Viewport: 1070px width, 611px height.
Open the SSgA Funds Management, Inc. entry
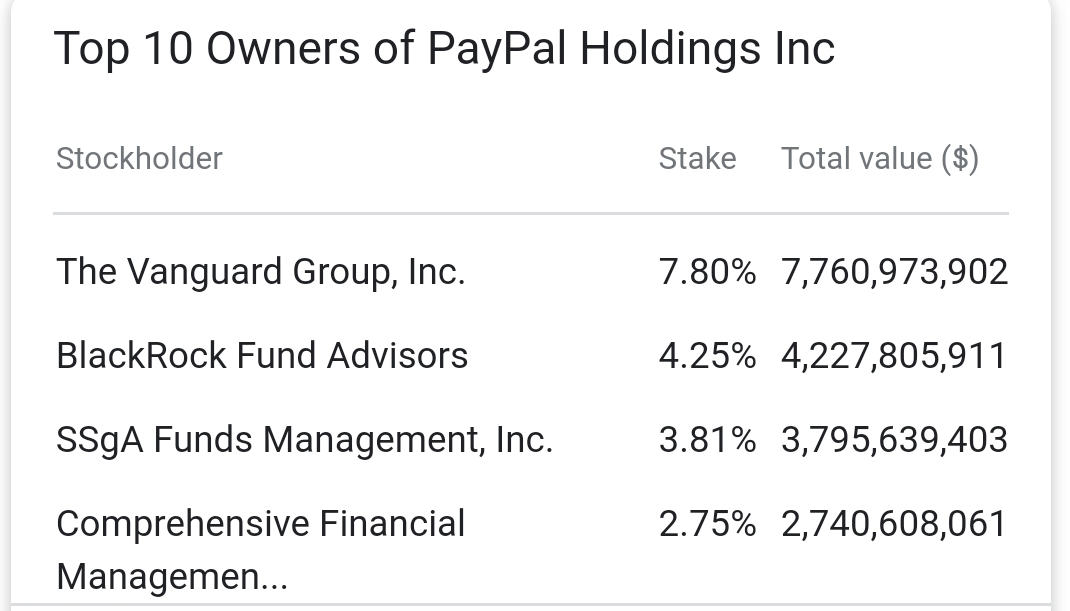[x=304, y=439]
